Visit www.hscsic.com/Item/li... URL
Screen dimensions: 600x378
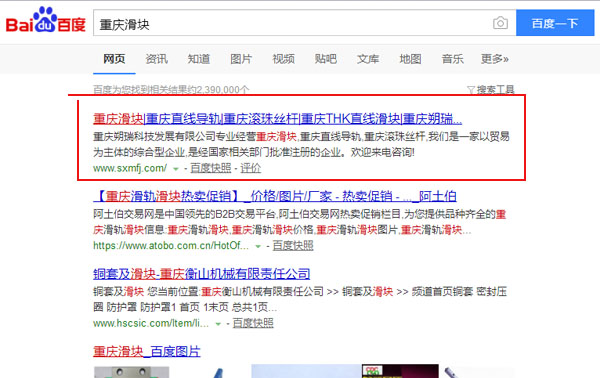151,323
